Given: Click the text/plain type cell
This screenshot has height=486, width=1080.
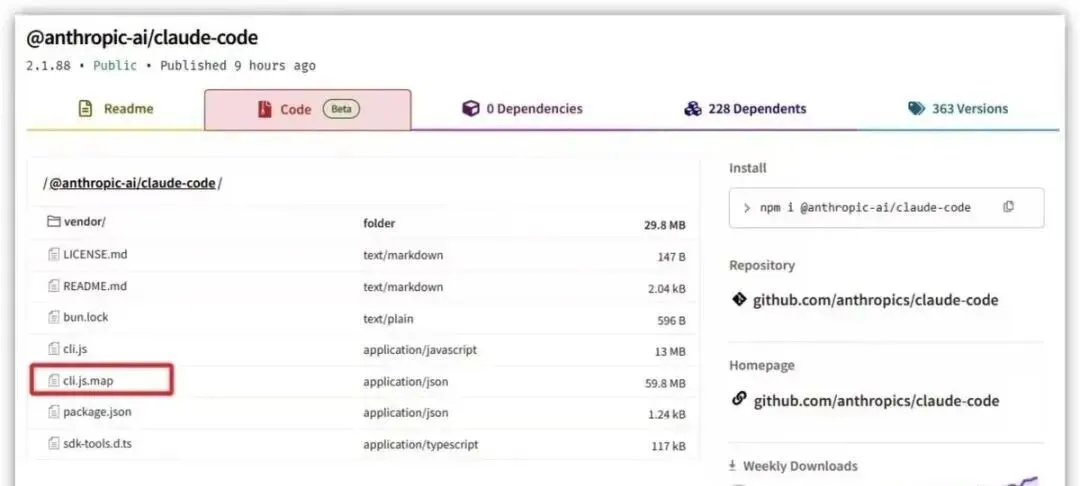Looking at the screenshot, I should [x=388, y=319].
